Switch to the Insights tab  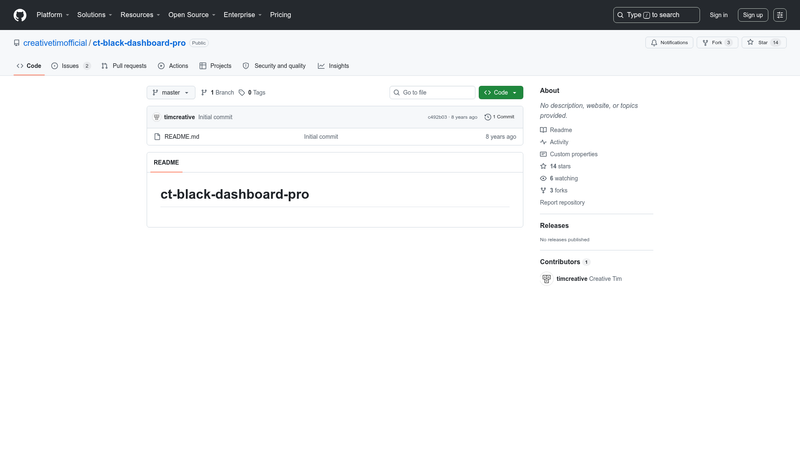click(334, 66)
